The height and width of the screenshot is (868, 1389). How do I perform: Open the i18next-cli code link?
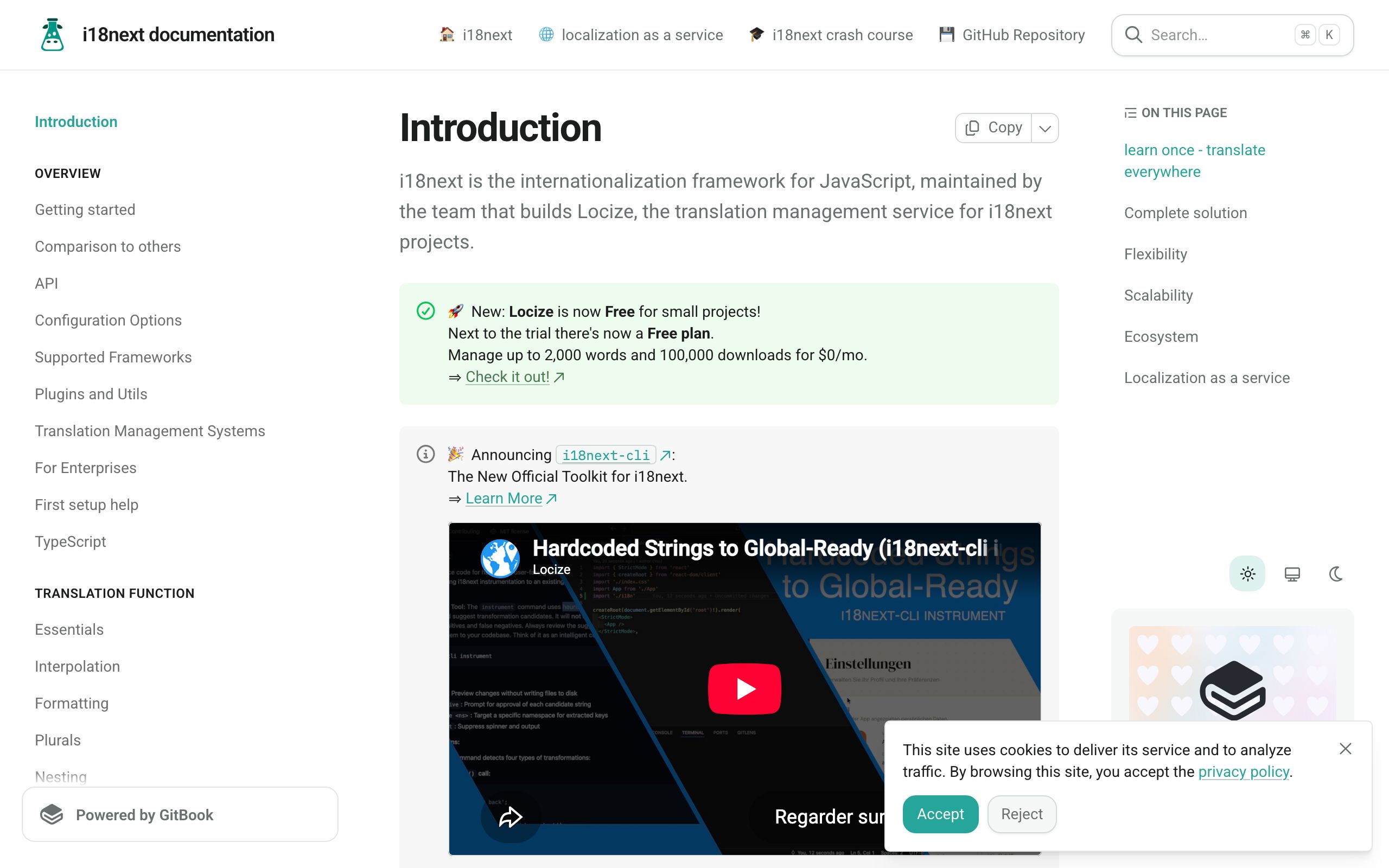pos(606,455)
